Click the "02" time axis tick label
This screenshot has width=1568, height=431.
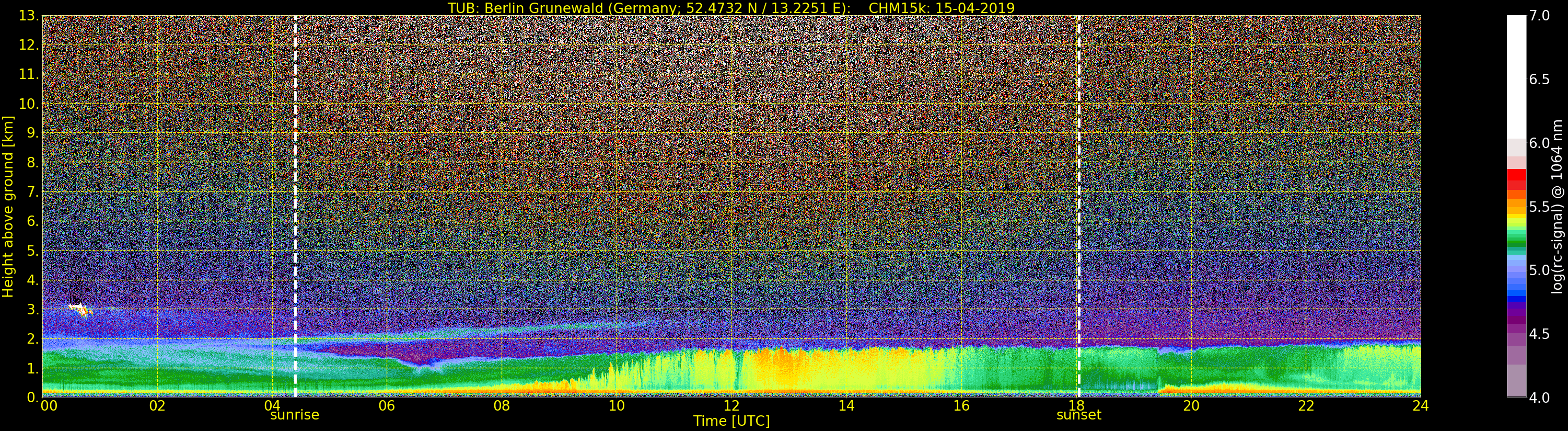click(x=157, y=405)
